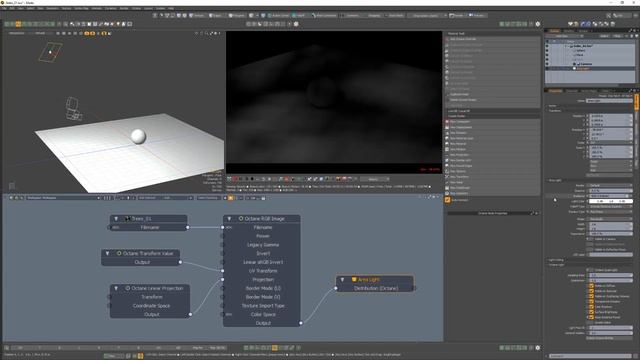
Task: Collapse the Octane RGB Image node
Action: tap(229, 219)
